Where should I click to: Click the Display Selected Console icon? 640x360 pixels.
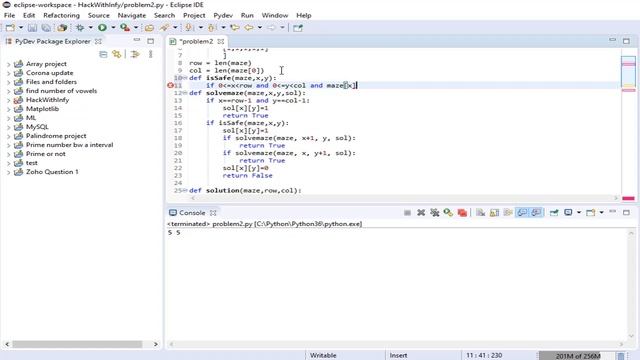(568, 213)
